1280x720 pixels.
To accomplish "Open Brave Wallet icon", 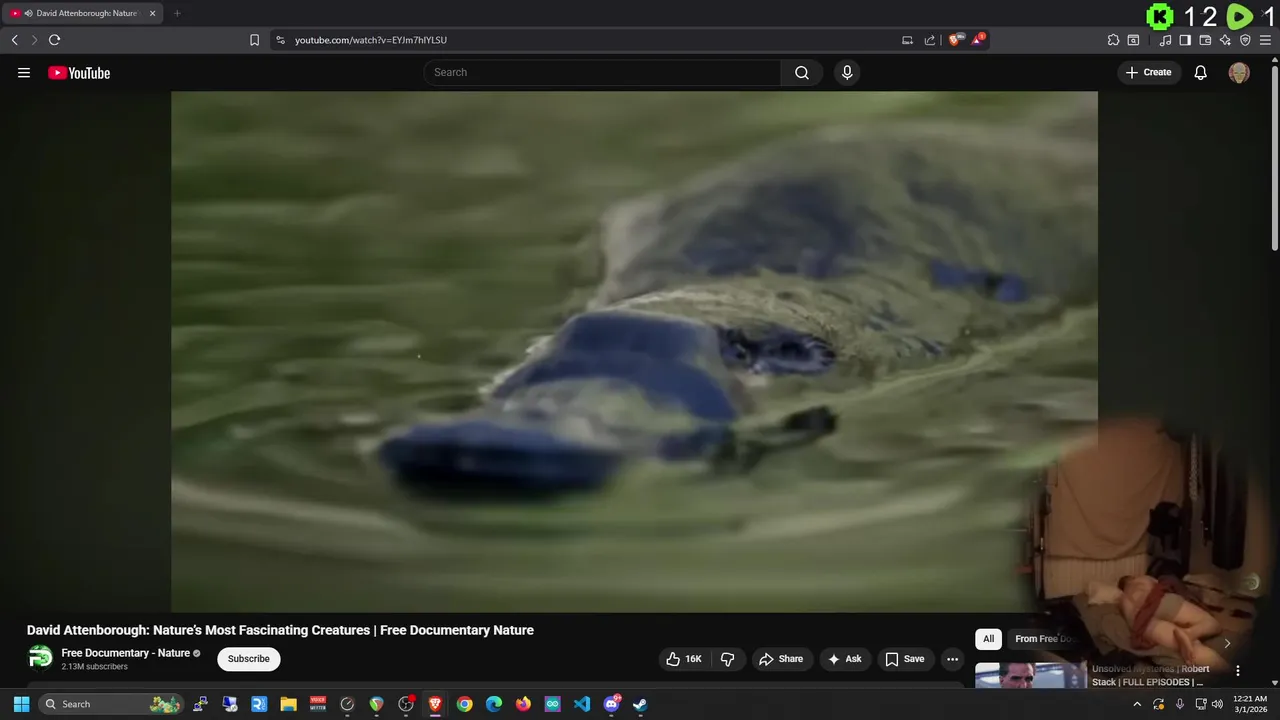I will tap(1205, 40).
